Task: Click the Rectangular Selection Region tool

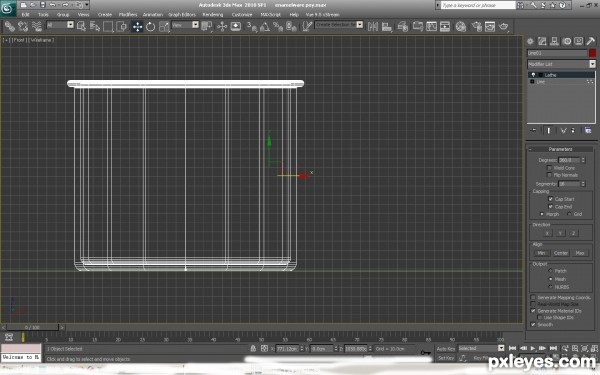Action: tap(108, 26)
